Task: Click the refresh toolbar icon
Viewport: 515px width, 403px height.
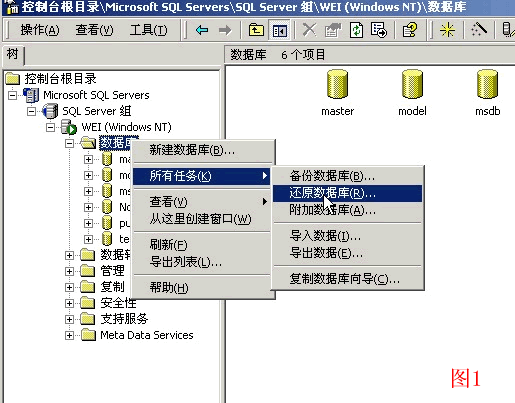Action: click(356, 30)
